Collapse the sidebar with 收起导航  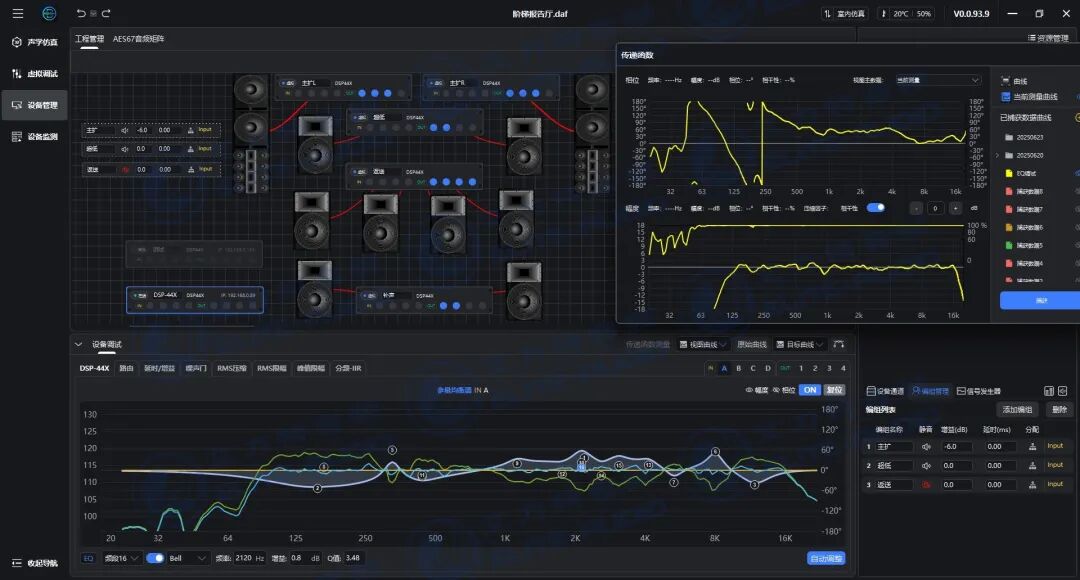pos(34,563)
